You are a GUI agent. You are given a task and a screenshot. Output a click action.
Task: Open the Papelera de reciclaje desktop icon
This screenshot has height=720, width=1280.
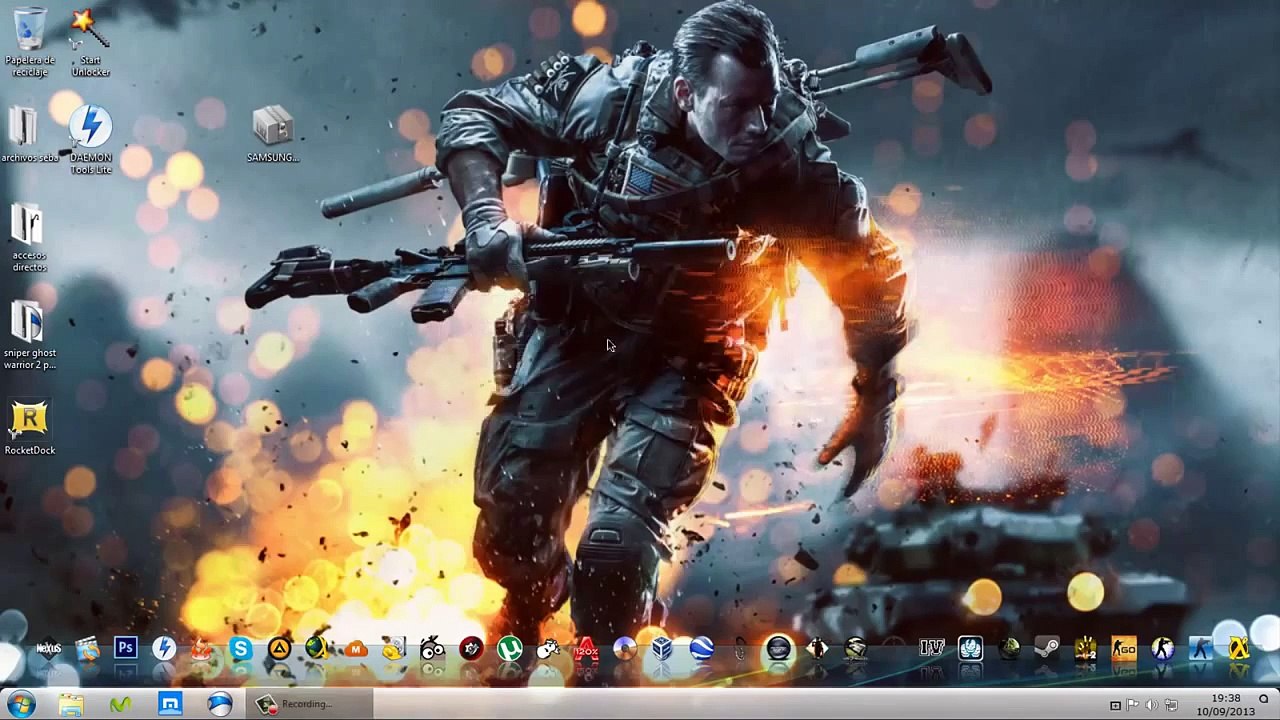(29, 41)
